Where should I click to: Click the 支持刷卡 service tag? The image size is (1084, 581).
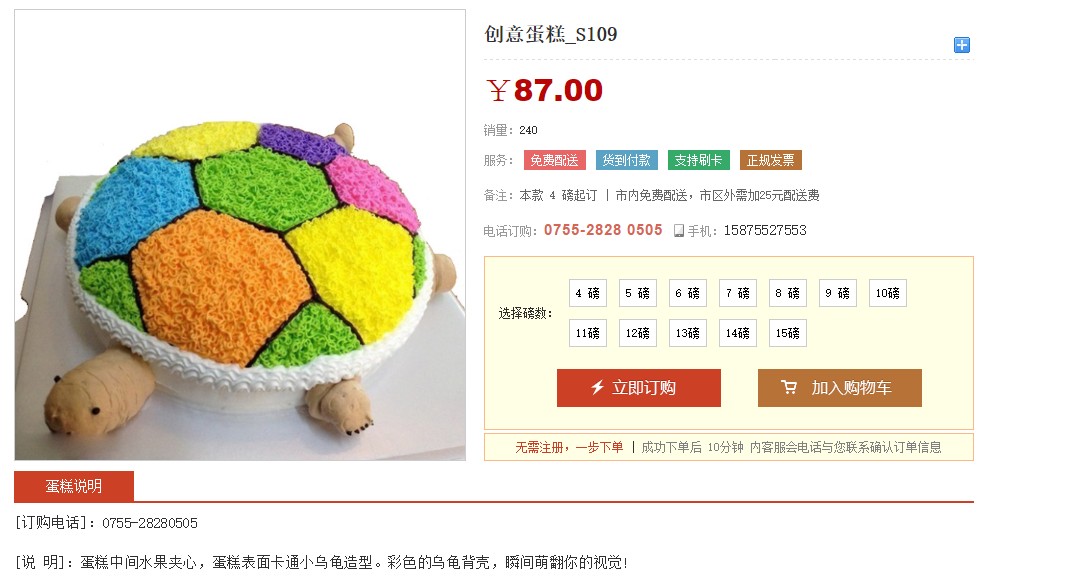click(x=698, y=160)
